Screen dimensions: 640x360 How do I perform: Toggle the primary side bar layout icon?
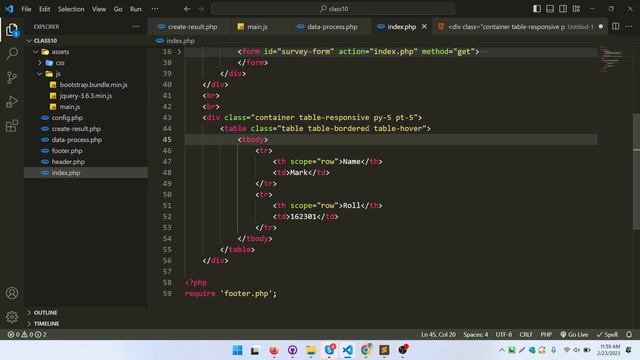pyautogui.click(x=537, y=9)
